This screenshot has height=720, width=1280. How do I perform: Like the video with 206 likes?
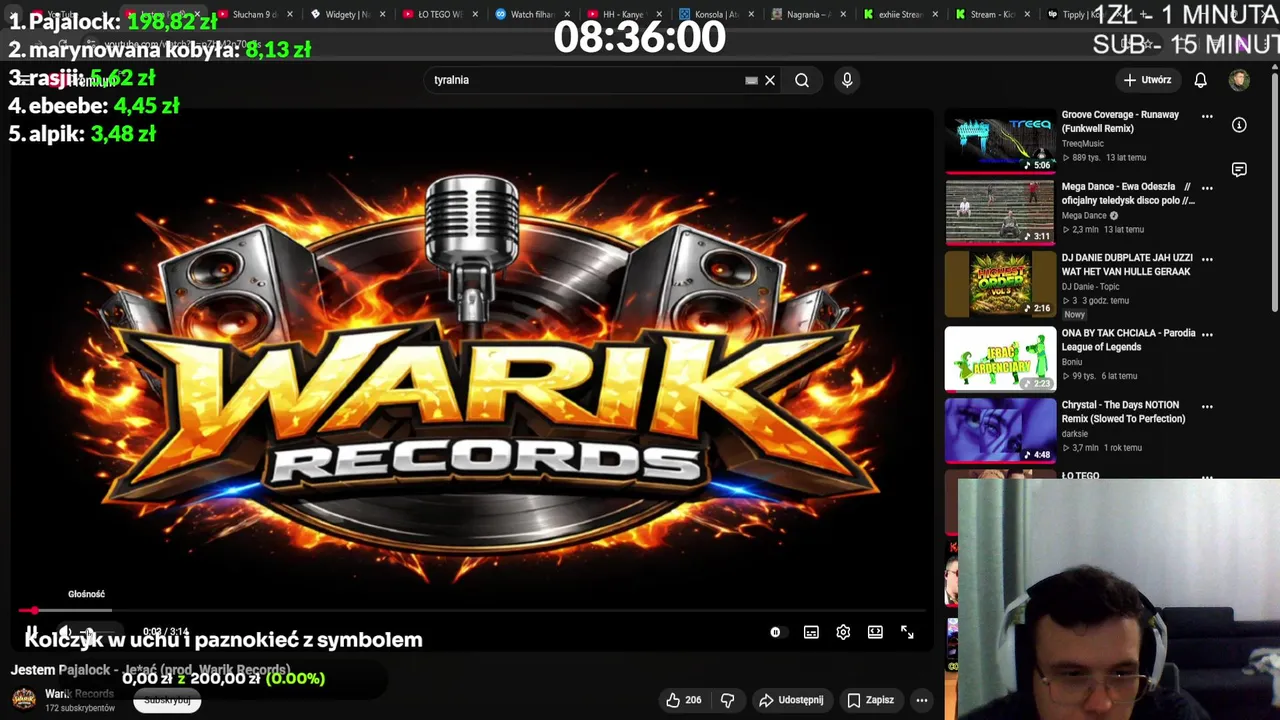[x=684, y=700]
